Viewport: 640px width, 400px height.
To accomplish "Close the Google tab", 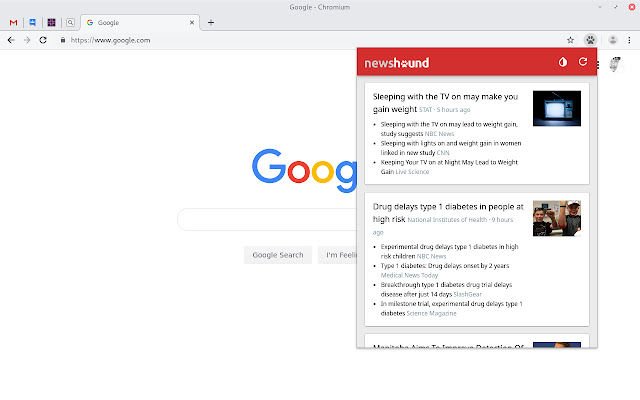I will [192, 22].
